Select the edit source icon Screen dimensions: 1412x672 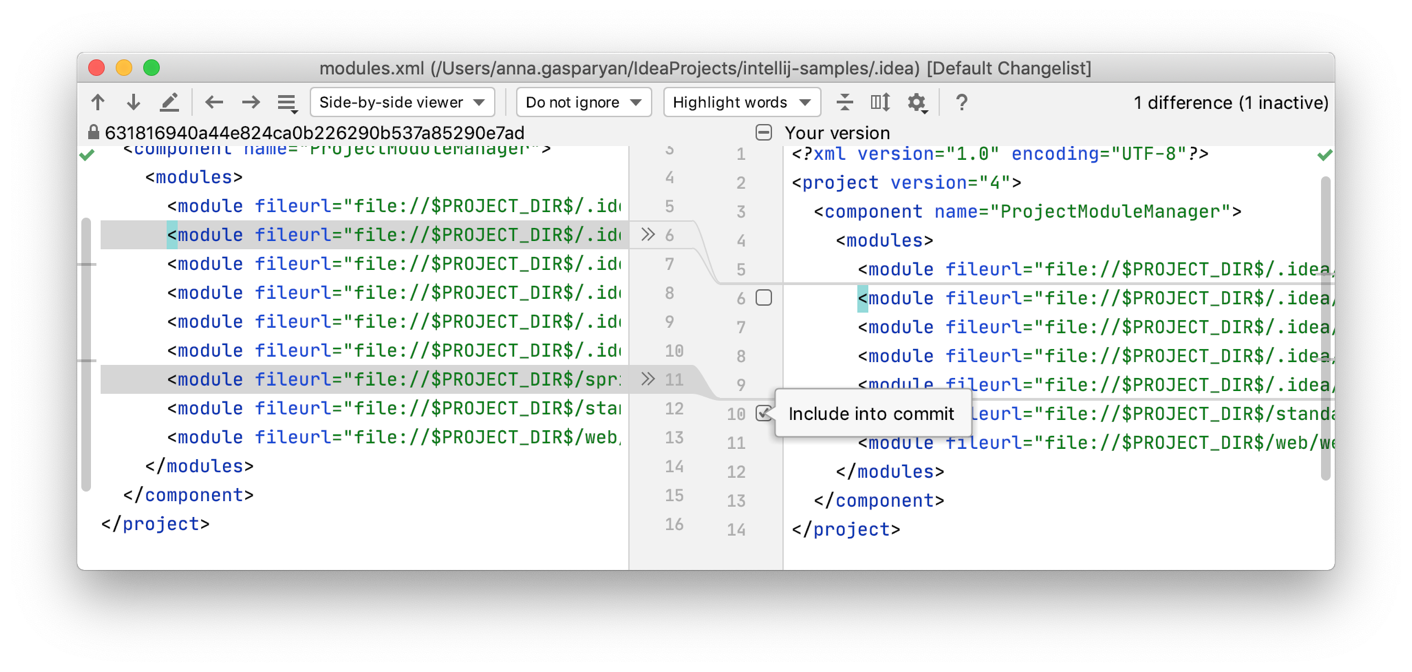click(169, 101)
